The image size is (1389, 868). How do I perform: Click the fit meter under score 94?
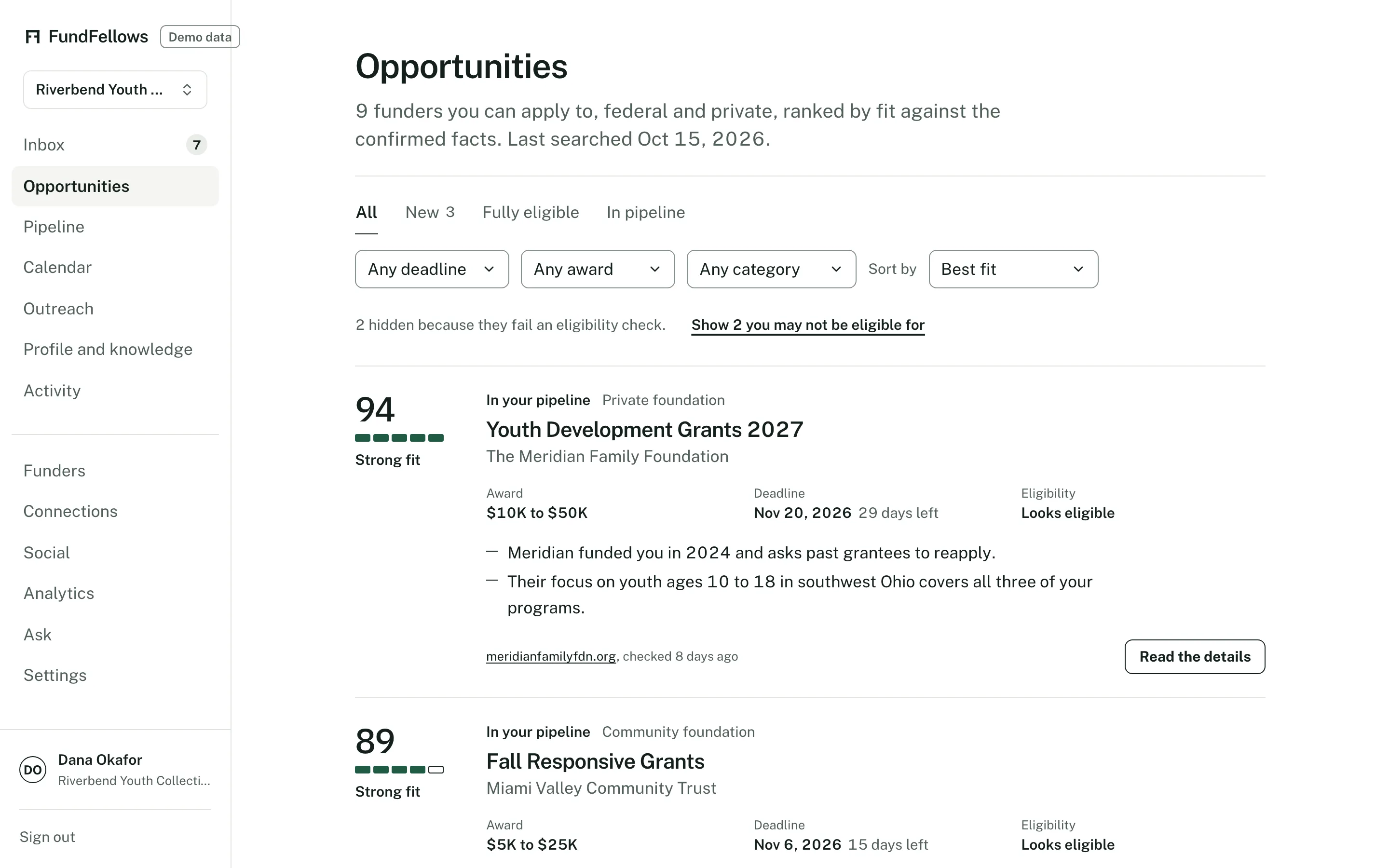click(x=399, y=438)
